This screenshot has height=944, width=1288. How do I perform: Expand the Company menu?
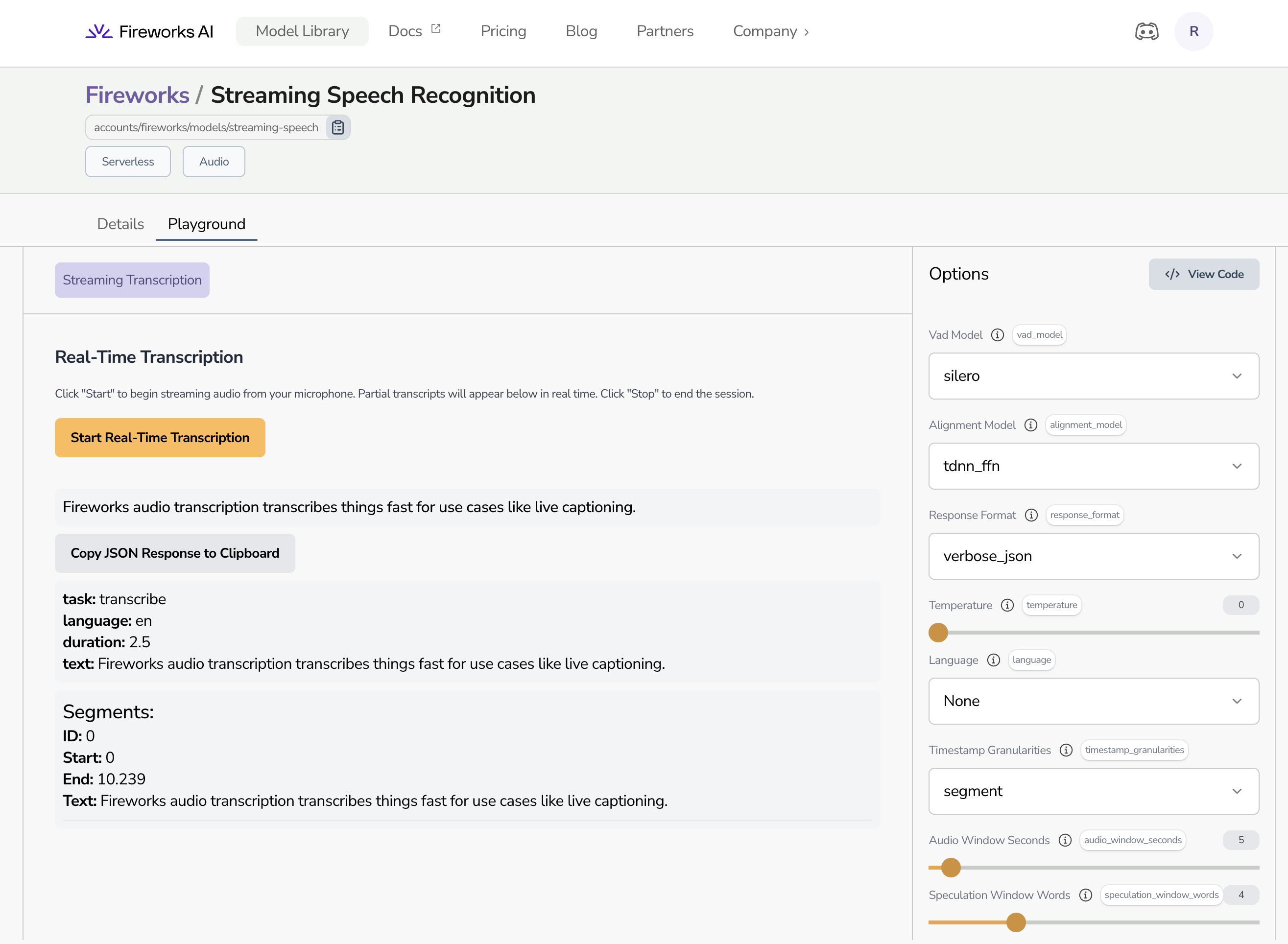771,31
